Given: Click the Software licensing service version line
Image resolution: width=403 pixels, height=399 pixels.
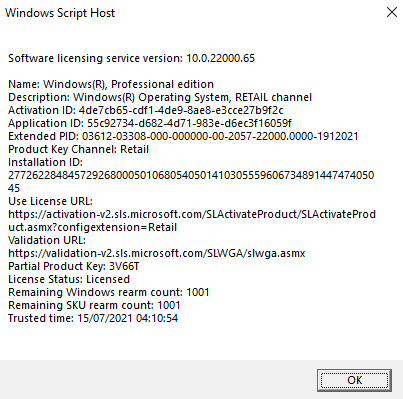Looking at the screenshot, I should [131, 58].
